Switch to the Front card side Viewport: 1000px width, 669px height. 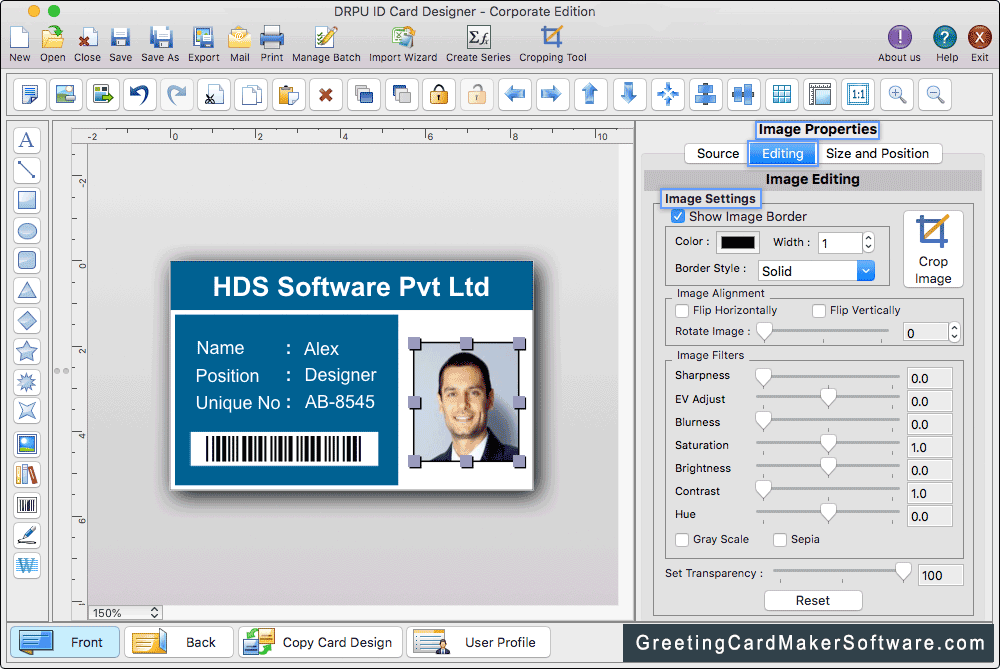click(65, 642)
